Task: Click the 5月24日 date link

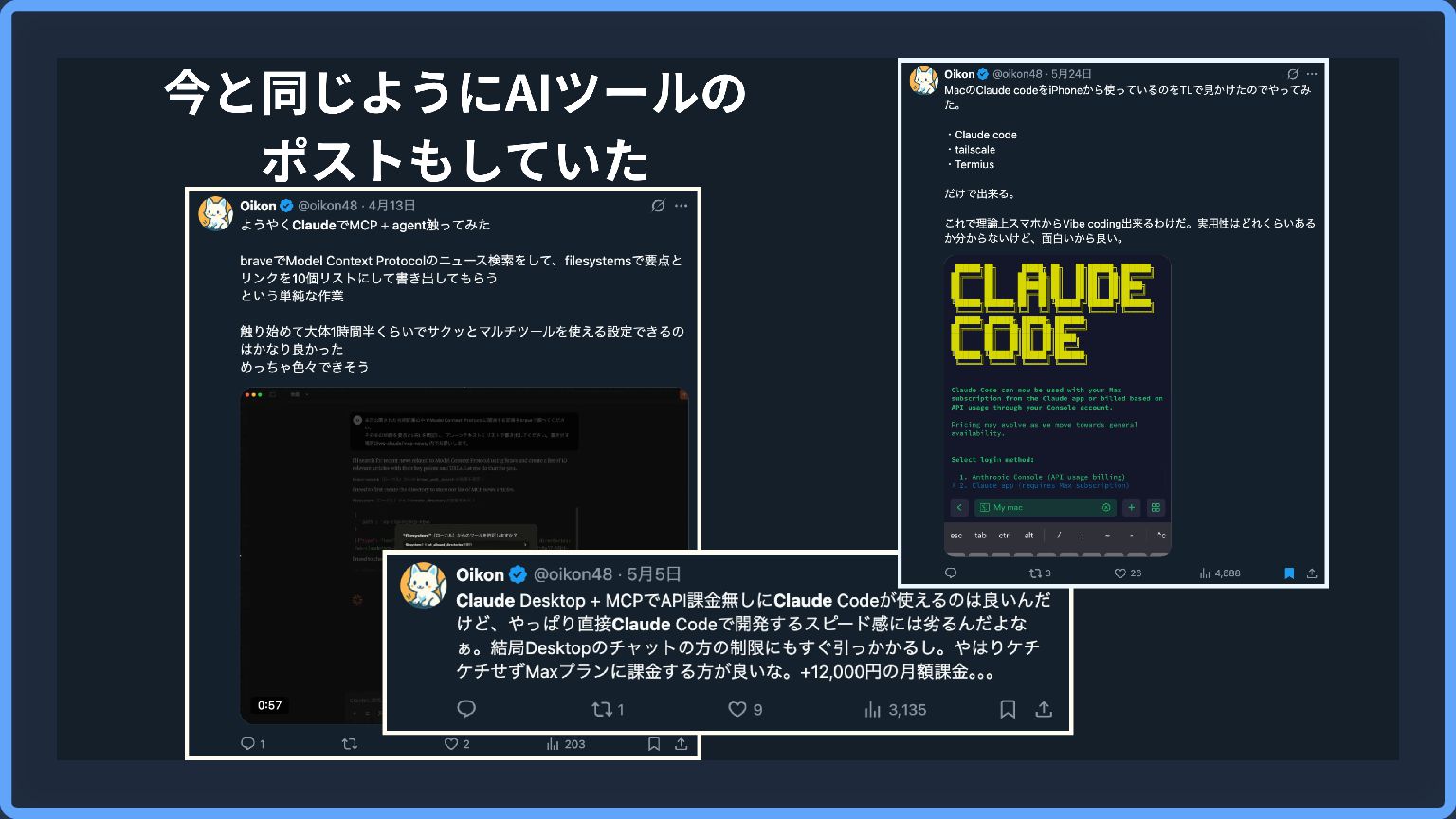Action: (x=1071, y=74)
